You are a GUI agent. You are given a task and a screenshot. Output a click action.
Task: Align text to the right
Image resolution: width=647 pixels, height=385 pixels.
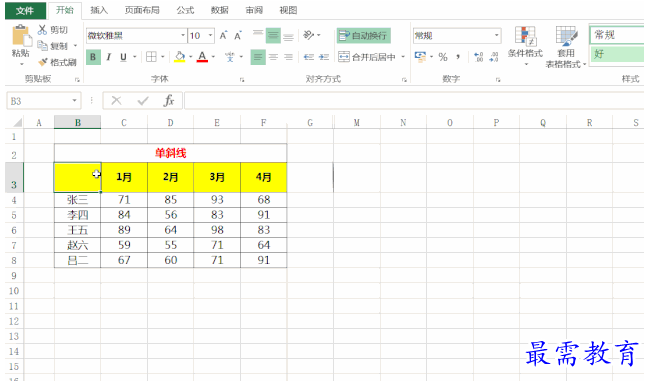coord(288,57)
